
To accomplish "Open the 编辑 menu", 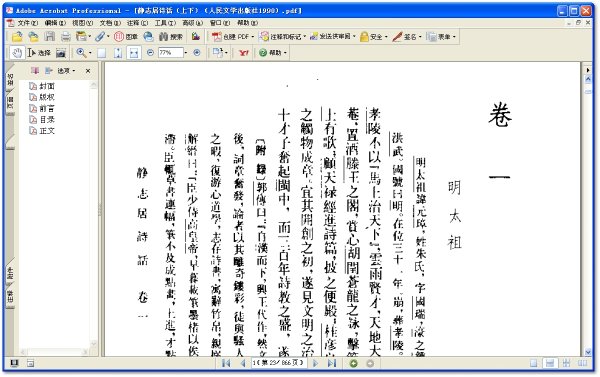I will click(55, 23).
